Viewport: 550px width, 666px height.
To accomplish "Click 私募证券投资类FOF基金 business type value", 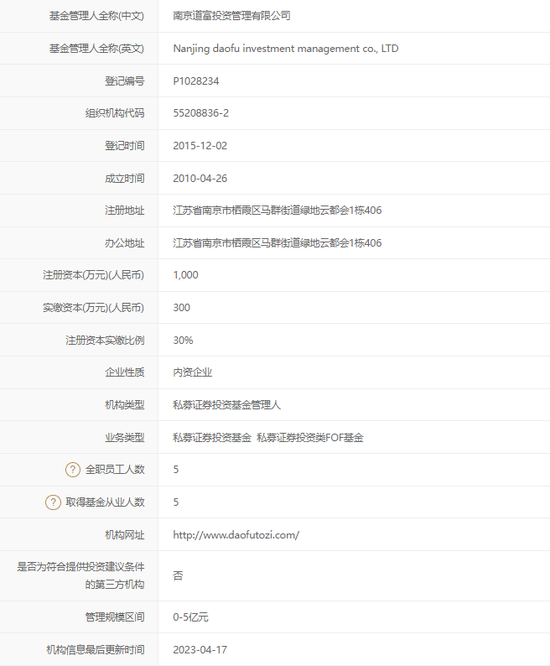I will tap(310, 437).
